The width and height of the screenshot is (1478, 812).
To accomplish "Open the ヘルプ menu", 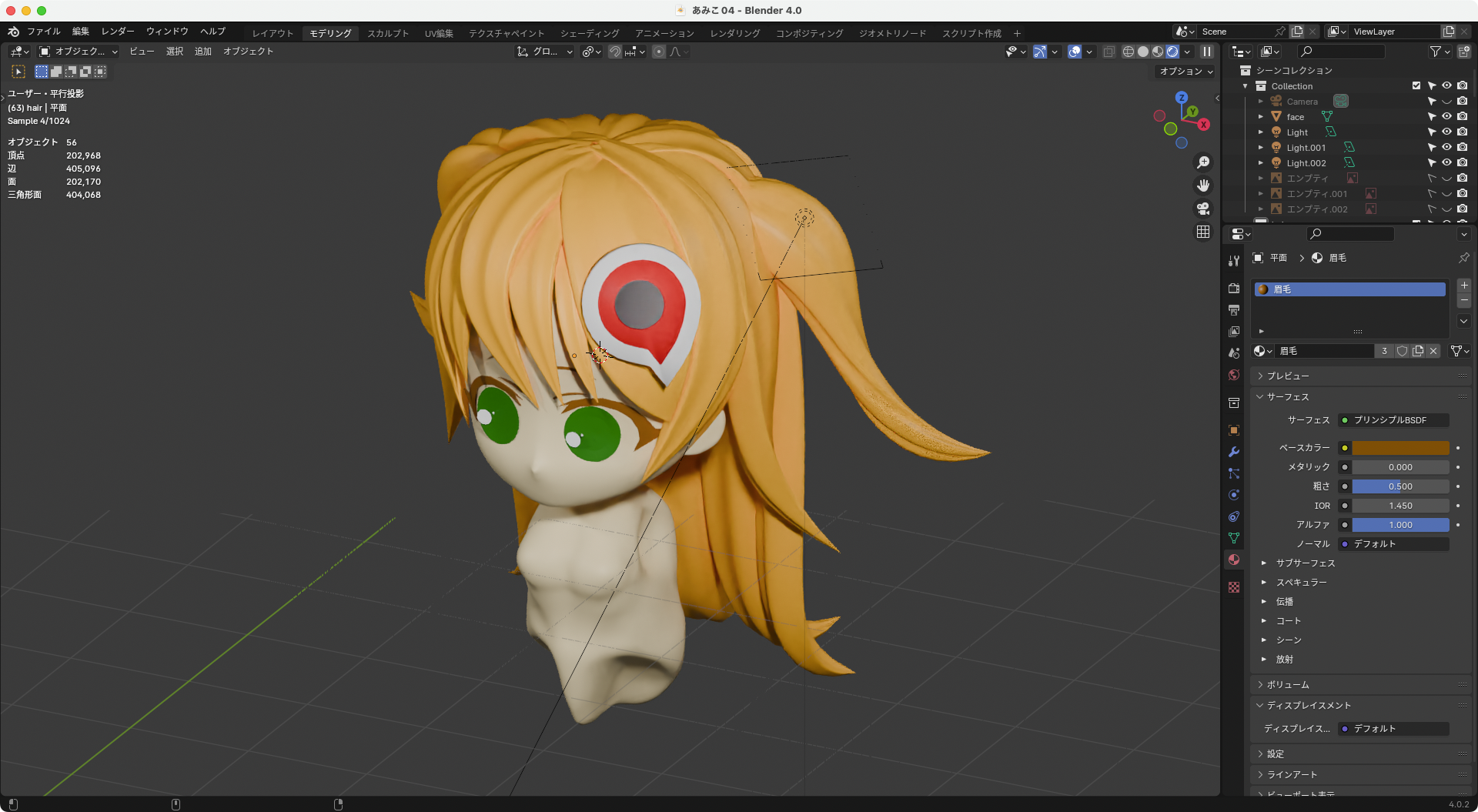I will [x=212, y=32].
